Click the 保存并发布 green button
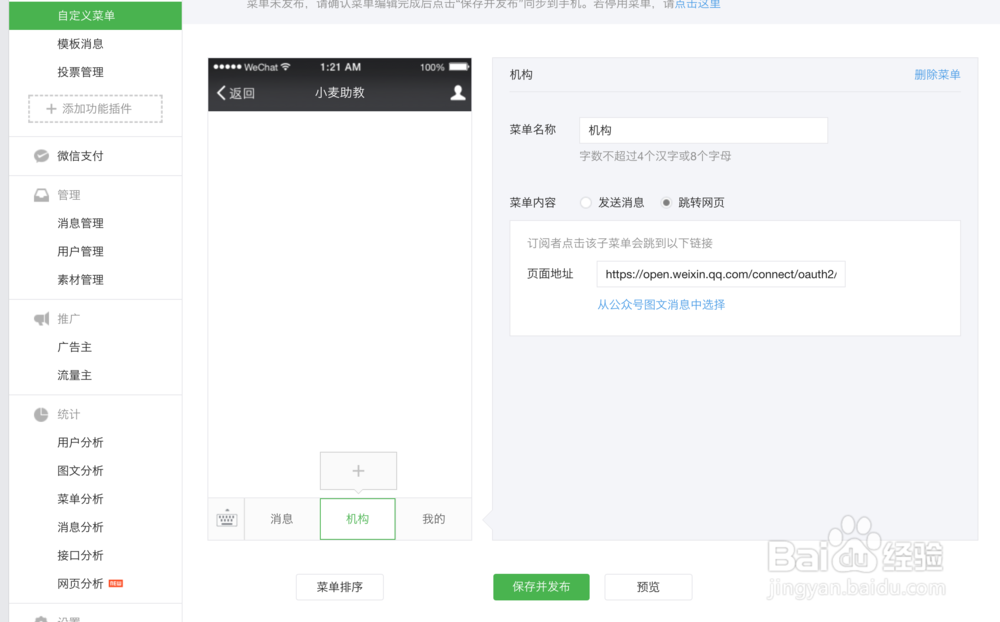 pos(541,587)
